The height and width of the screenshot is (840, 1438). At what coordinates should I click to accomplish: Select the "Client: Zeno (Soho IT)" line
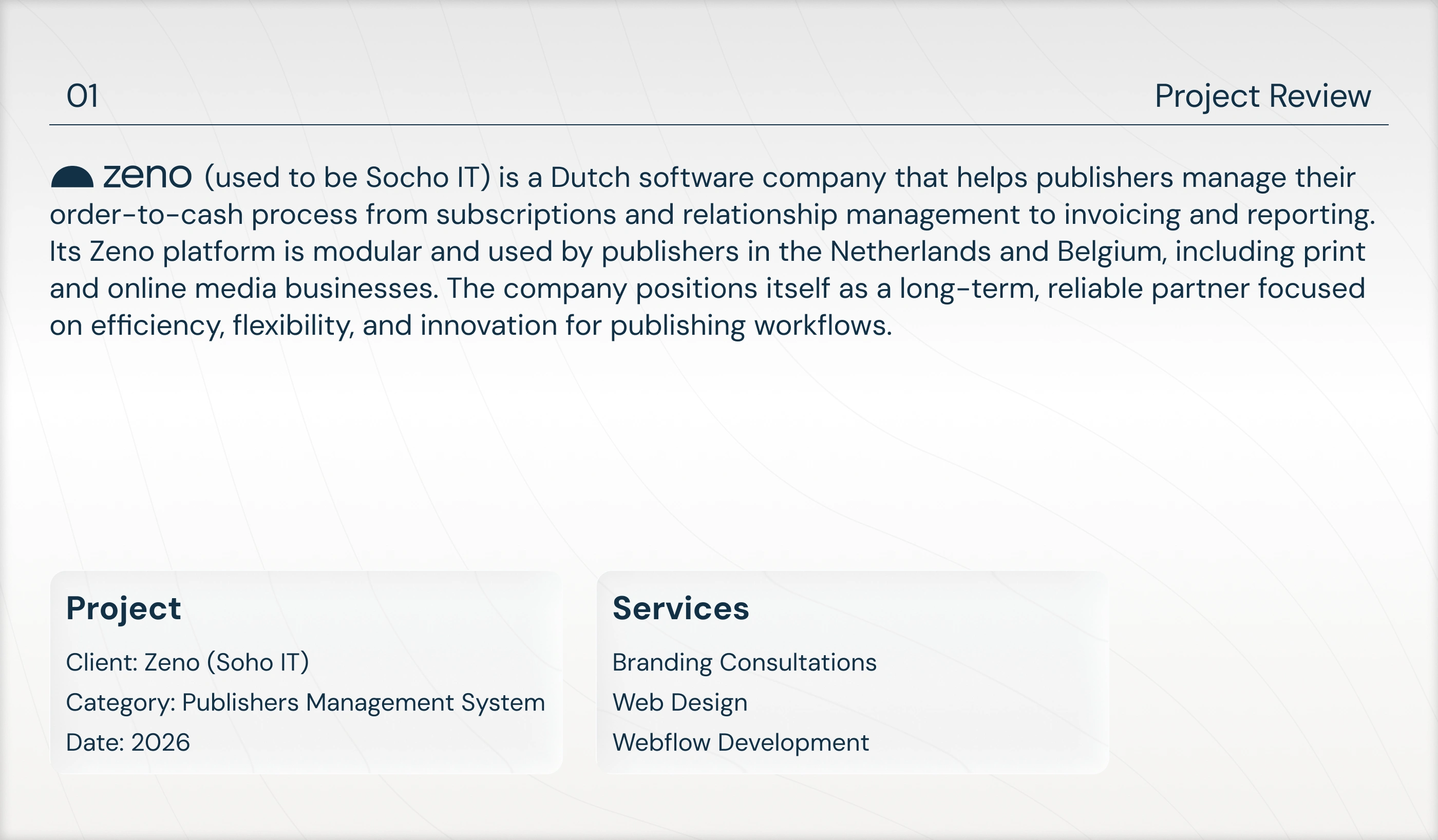[187, 662]
